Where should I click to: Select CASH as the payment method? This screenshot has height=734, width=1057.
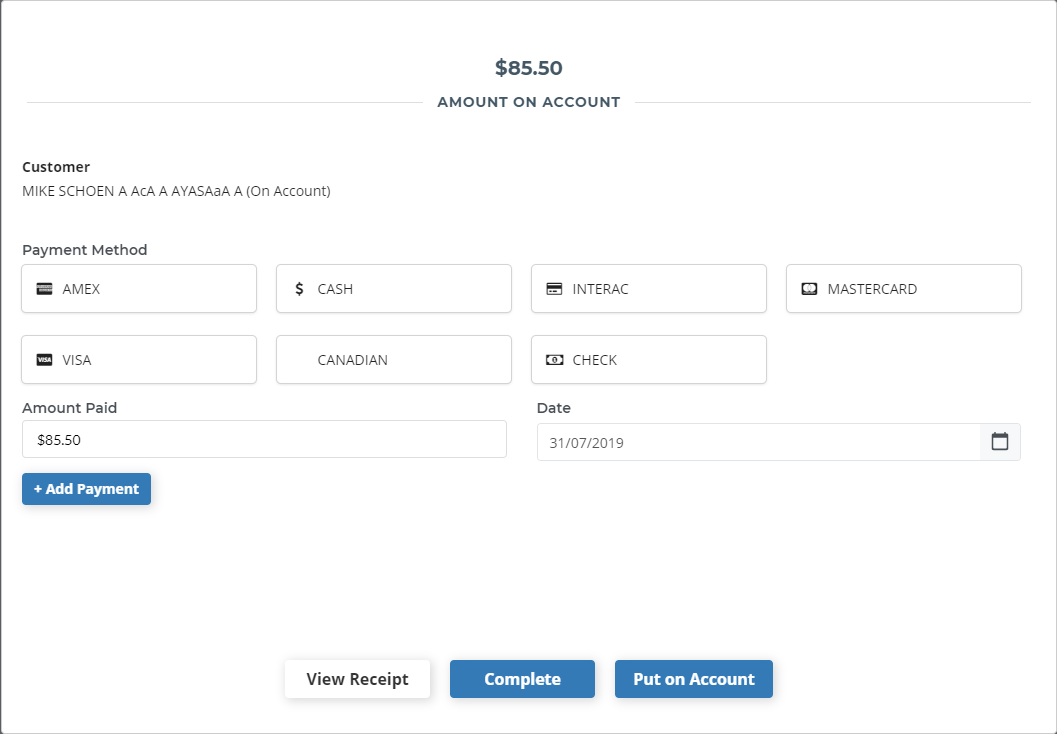(393, 288)
